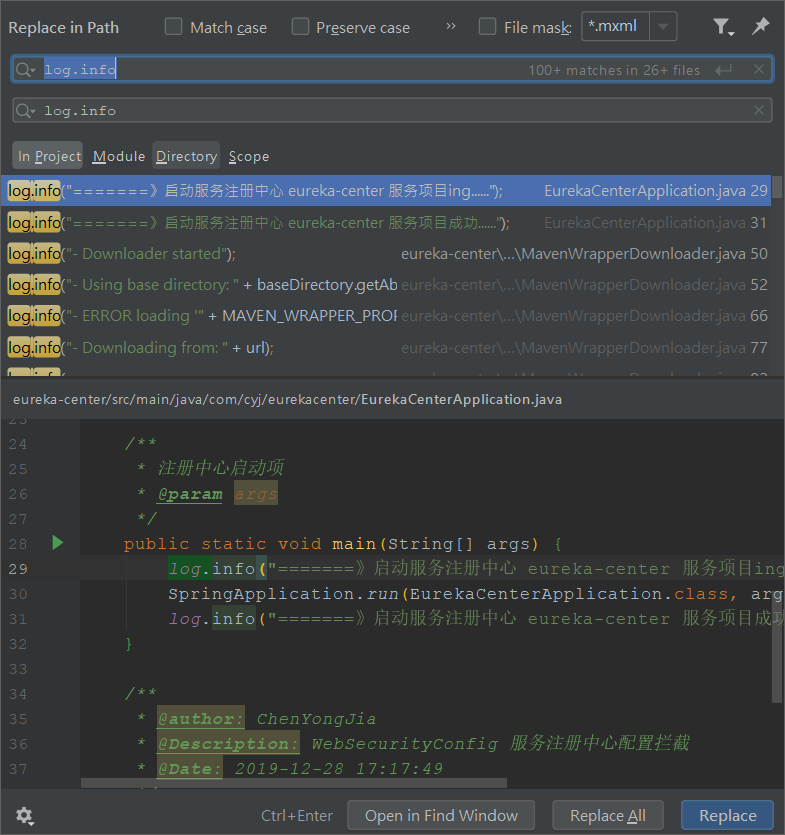This screenshot has height=835, width=785.
Task: Select the ERROR loading result row
Action: pyautogui.click(x=386, y=316)
